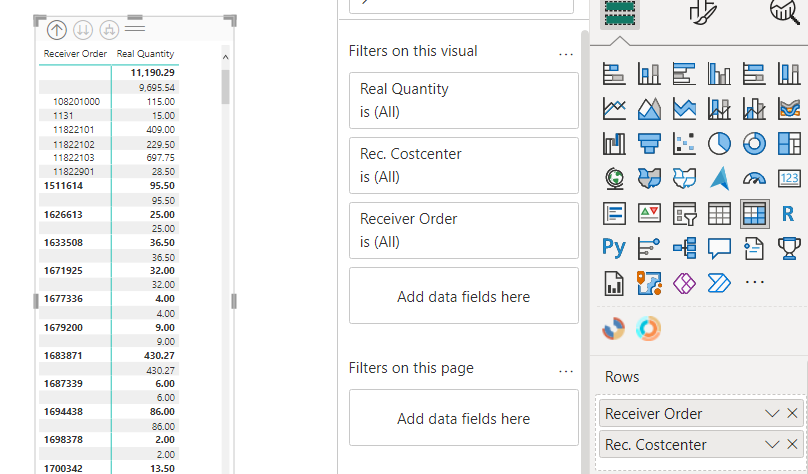Select the KPI visual
The height and width of the screenshot is (474, 808).
(649, 213)
